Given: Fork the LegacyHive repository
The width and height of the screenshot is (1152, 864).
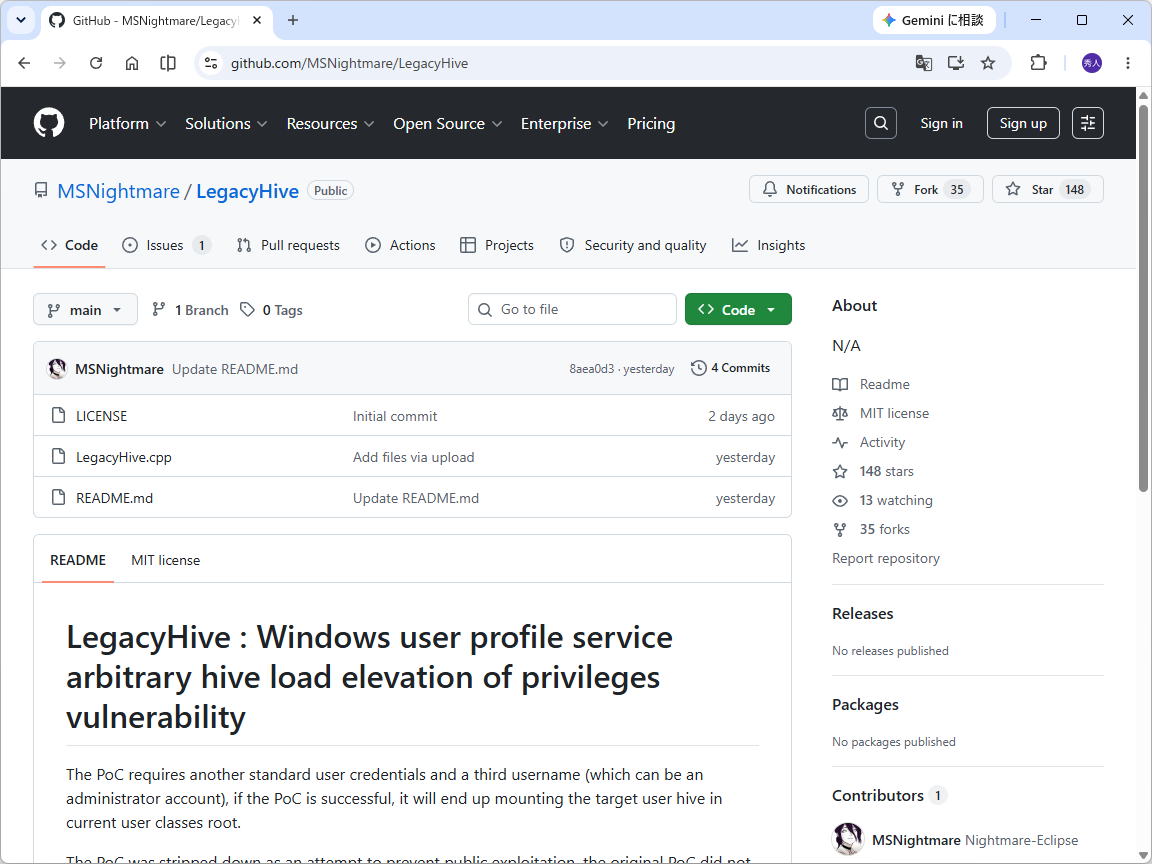Looking at the screenshot, I should tap(930, 190).
